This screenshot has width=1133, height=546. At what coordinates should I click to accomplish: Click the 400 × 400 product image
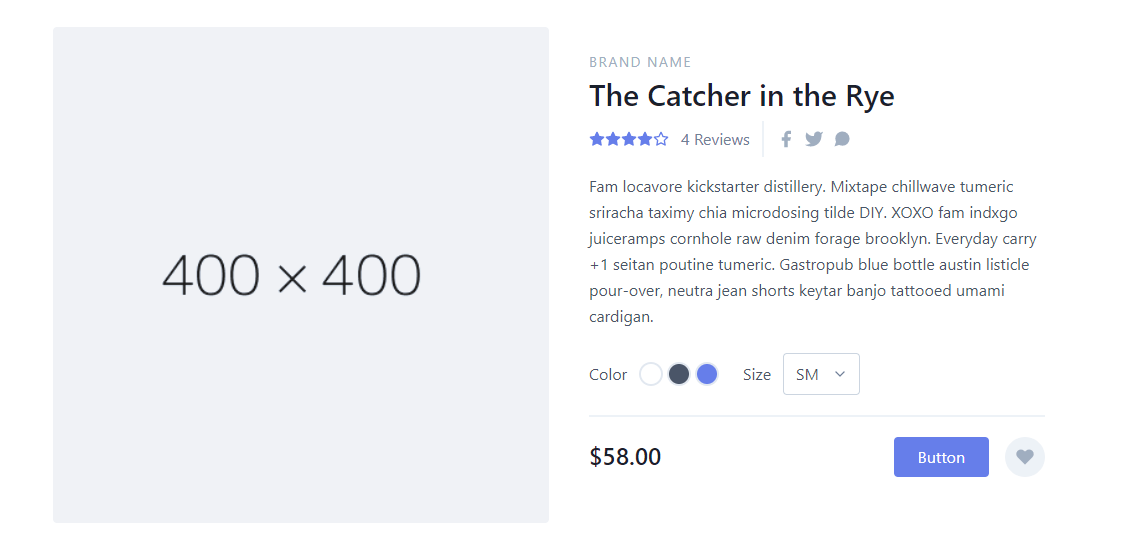click(x=301, y=275)
